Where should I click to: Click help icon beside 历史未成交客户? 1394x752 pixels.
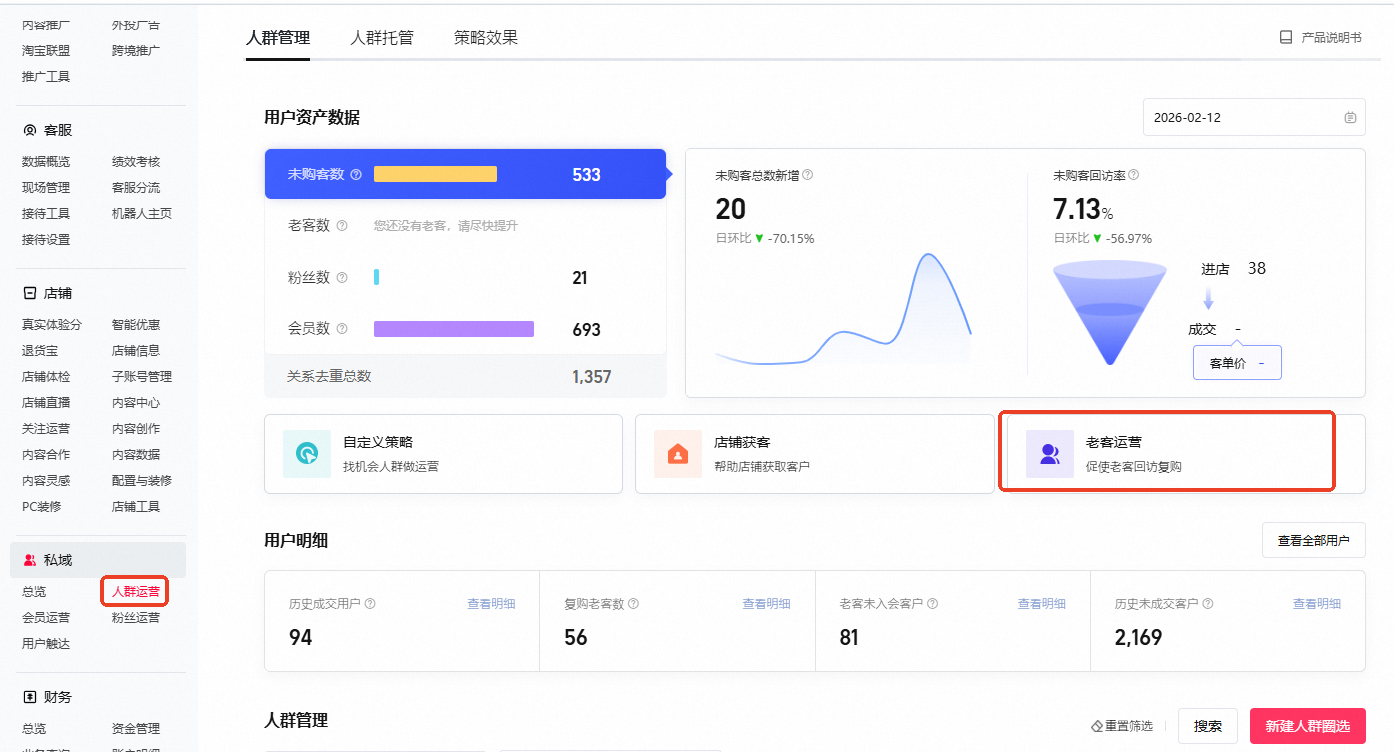tap(1208, 604)
